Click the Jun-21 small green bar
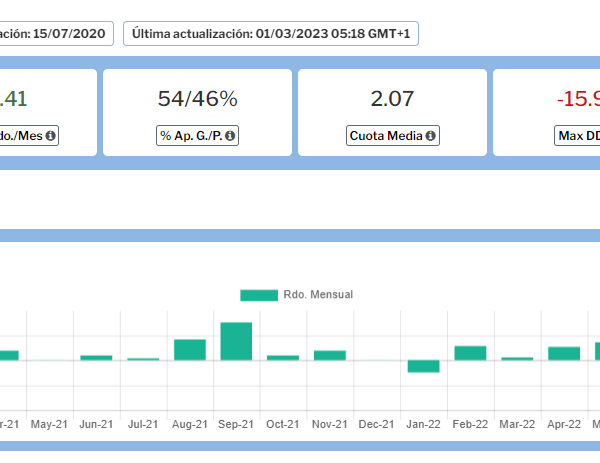Image resolution: width=600 pixels, height=463 pixels. tap(96, 357)
